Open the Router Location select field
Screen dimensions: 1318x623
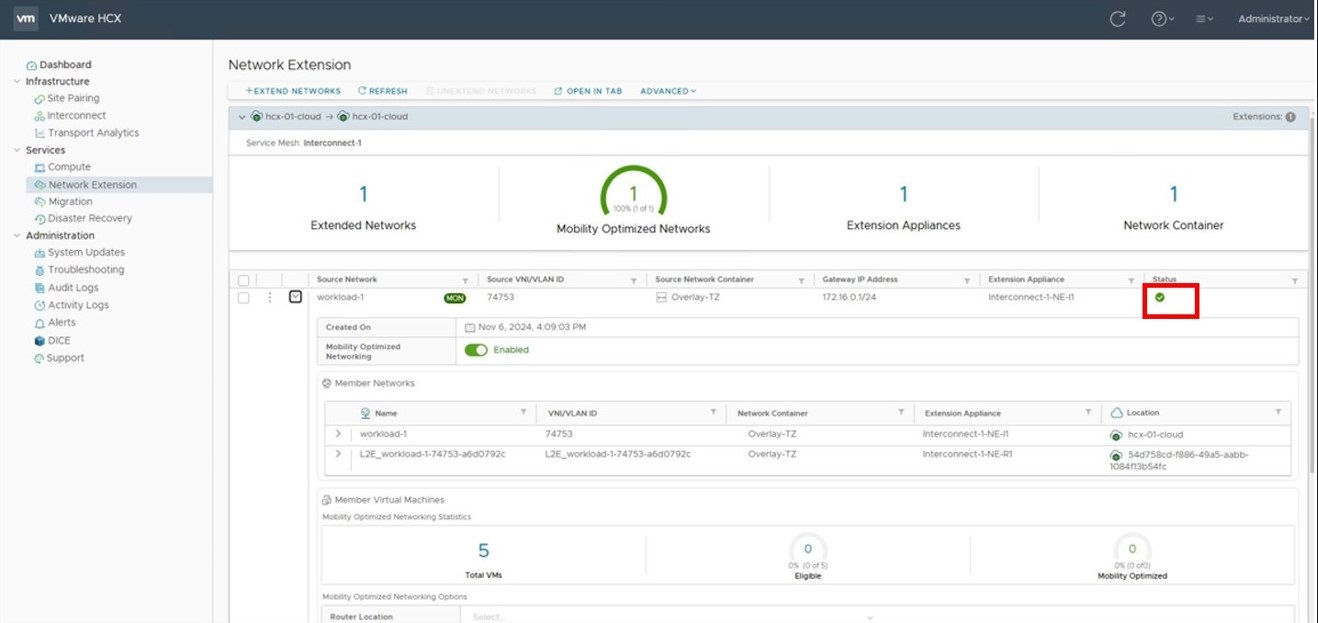(670, 617)
